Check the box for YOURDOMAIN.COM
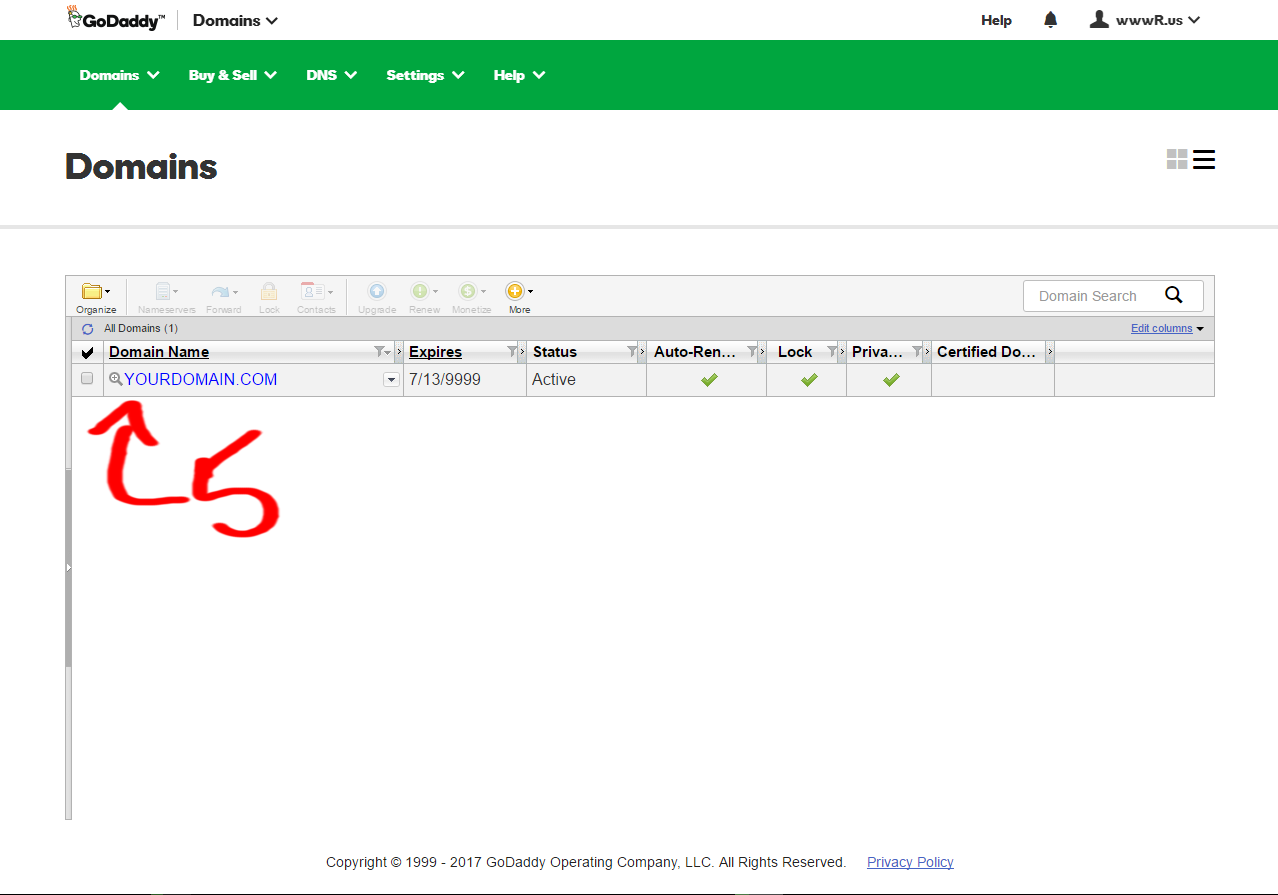The image size is (1278, 895). [x=87, y=379]
